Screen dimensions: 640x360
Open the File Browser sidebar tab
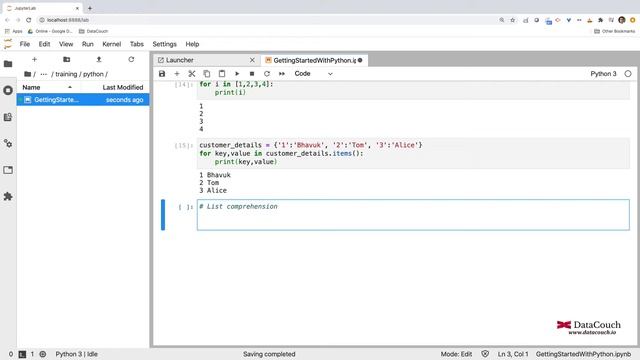[8, 64]
